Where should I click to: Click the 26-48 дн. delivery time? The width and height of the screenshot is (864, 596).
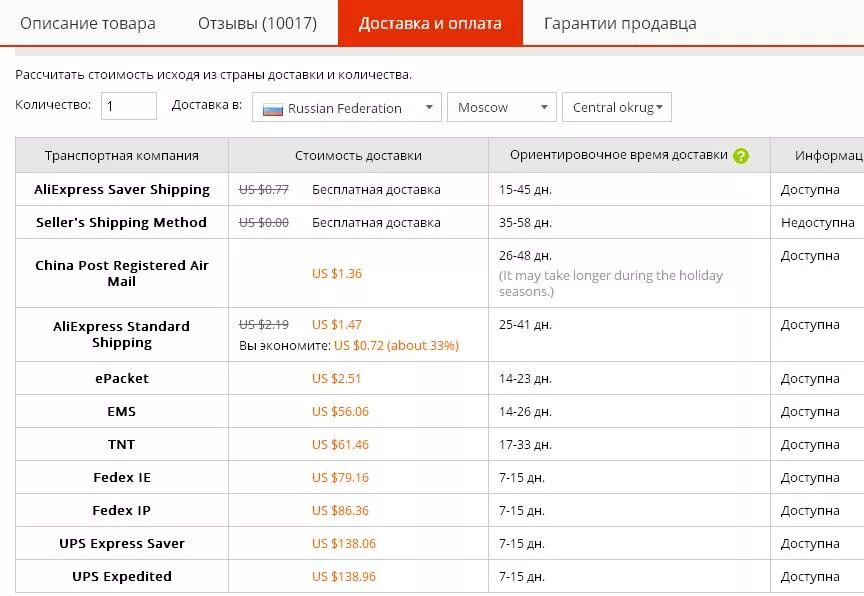525,256
